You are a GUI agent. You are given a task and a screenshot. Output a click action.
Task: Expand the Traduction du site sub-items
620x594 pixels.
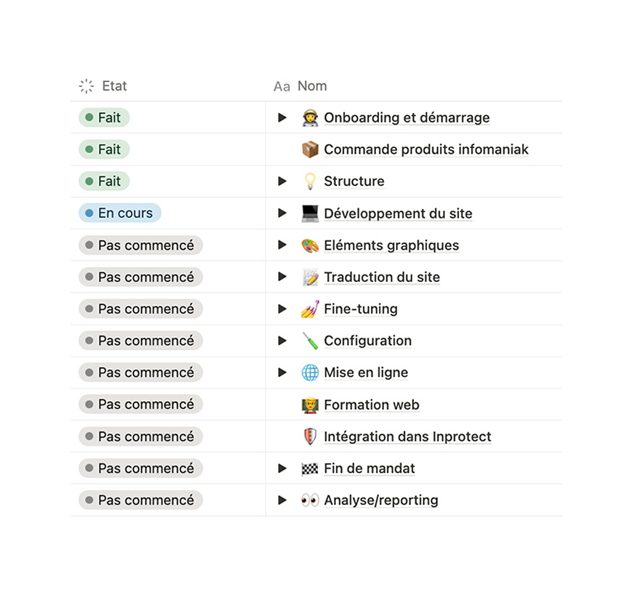[282, 276]
